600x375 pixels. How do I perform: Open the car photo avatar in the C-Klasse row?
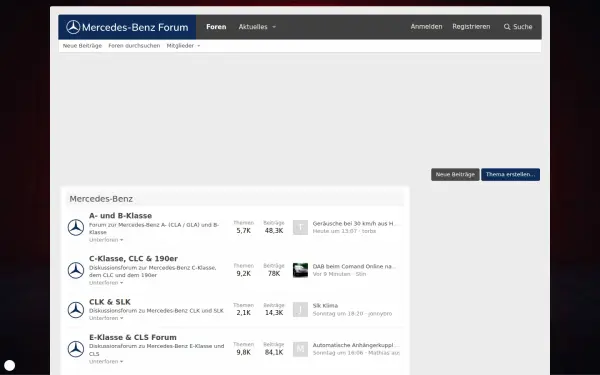coord(300,270)
